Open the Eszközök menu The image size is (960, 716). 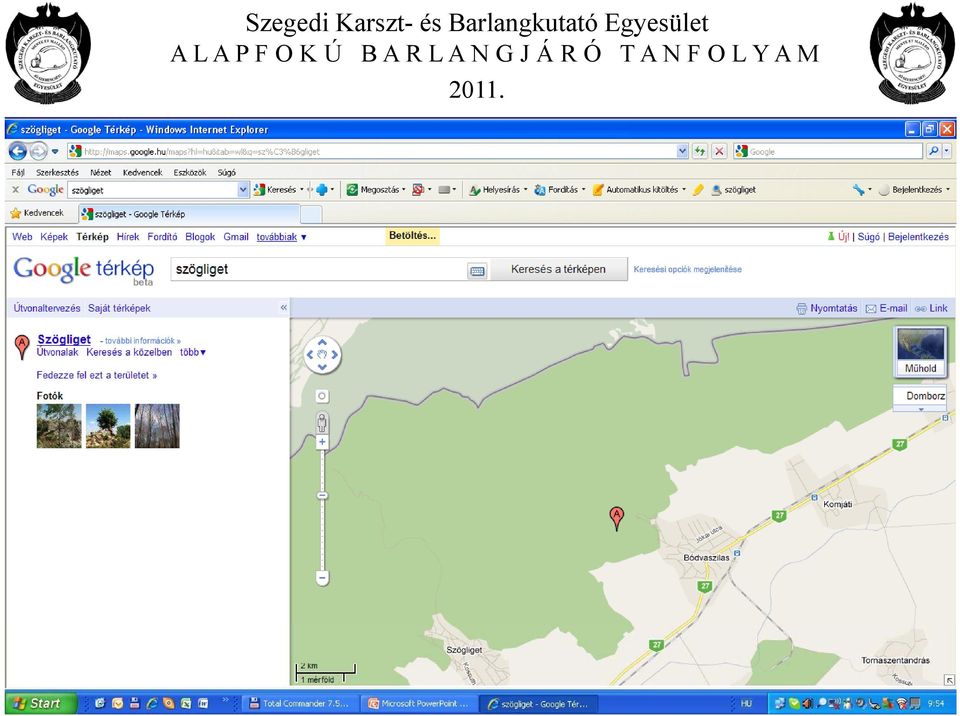[190, 173]
